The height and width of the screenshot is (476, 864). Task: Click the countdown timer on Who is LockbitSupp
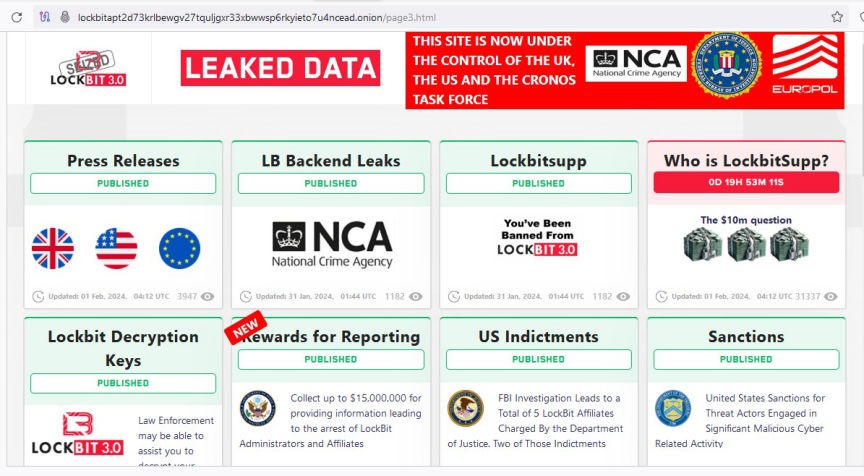746,183
